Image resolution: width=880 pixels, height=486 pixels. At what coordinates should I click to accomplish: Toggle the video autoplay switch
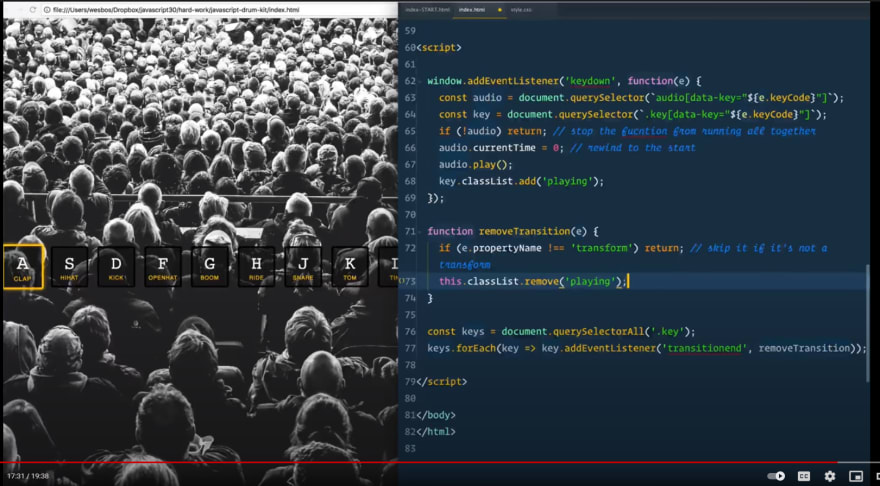[x=776, y=476]
